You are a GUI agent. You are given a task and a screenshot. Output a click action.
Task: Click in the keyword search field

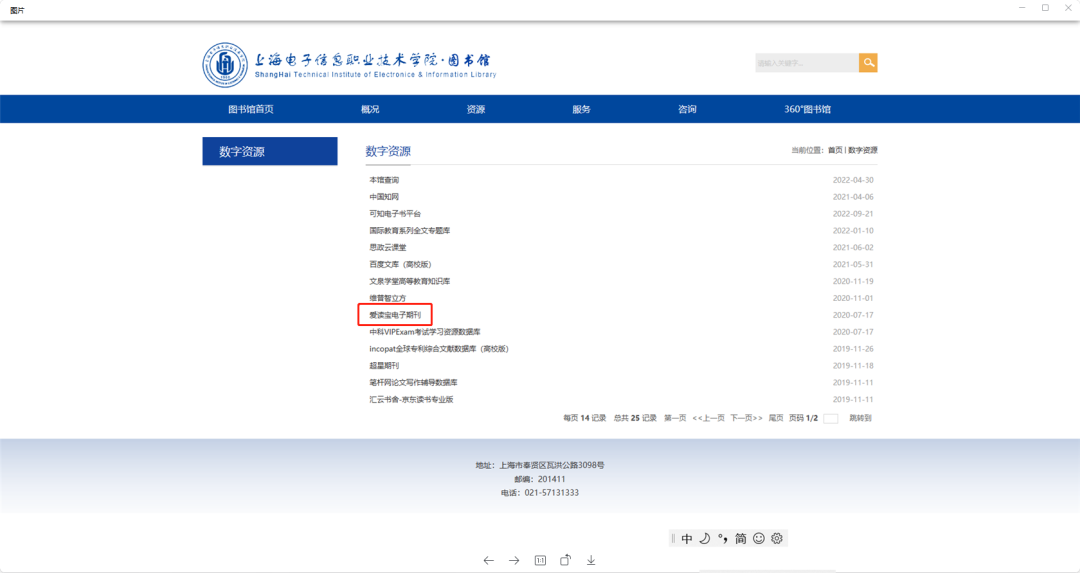(x=807, y=63)
